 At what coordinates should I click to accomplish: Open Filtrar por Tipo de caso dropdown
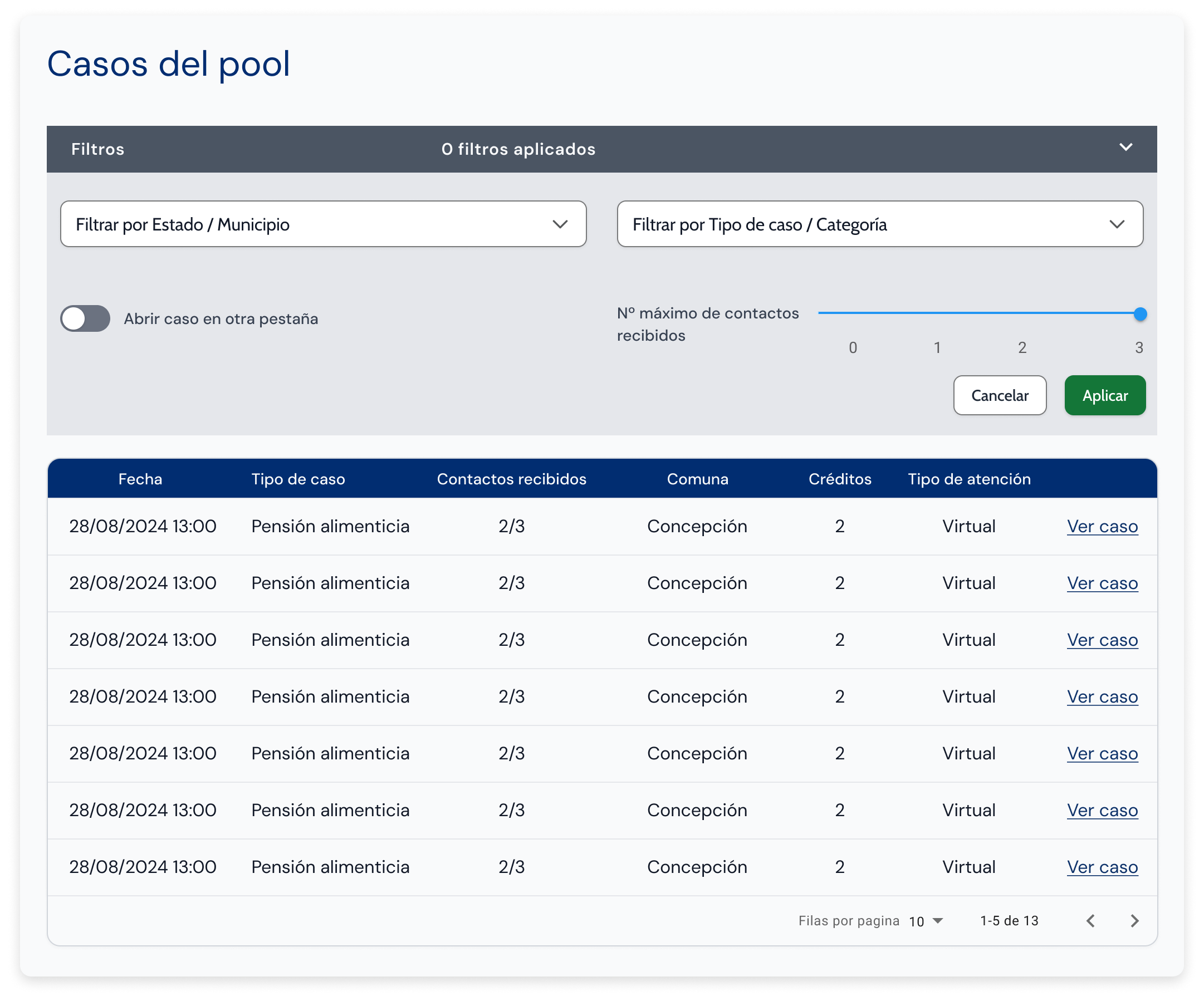click(879, 224)
